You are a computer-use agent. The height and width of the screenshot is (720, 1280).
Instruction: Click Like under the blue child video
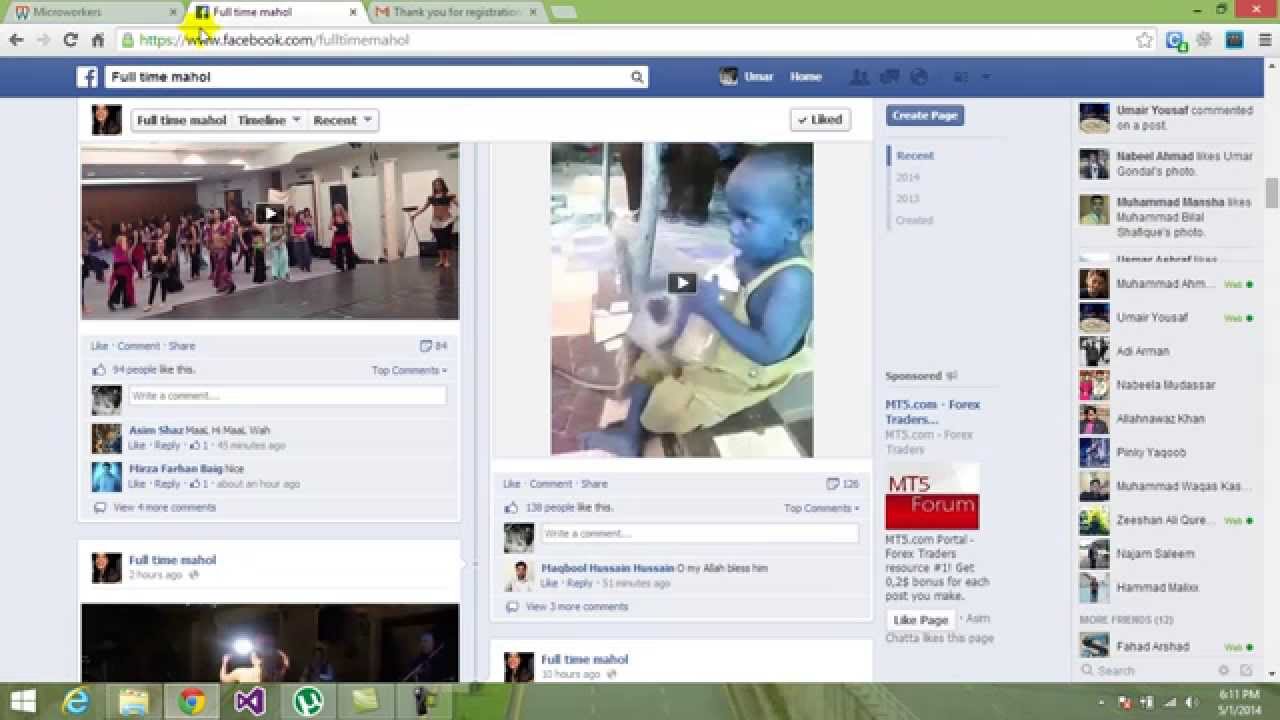(511, 484)
